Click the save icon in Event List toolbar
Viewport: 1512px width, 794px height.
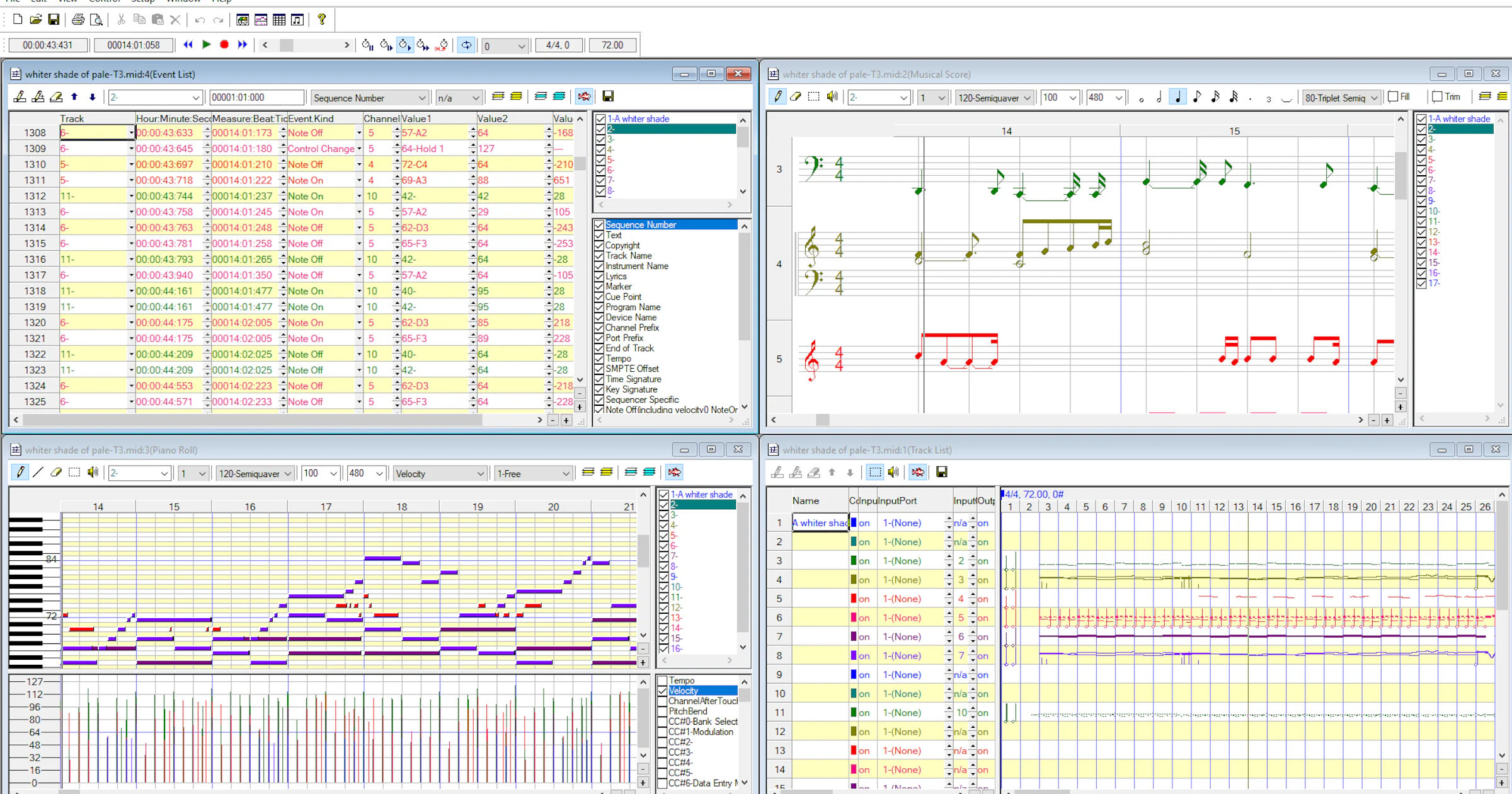tap(608, 96)
